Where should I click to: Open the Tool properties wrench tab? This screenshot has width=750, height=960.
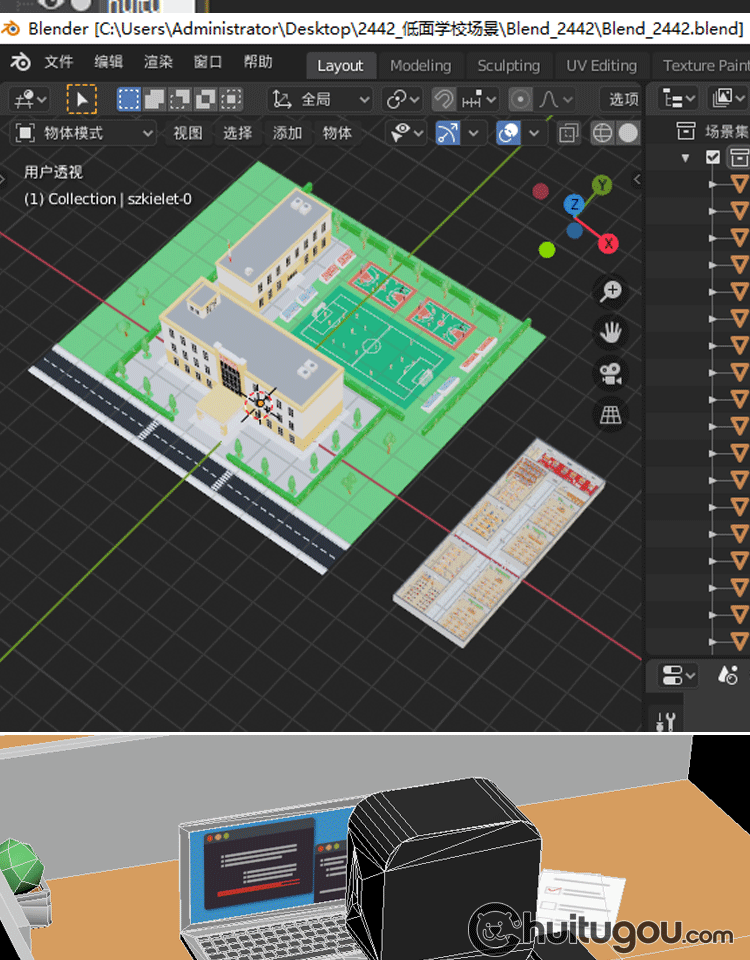[x=666, y=722]
